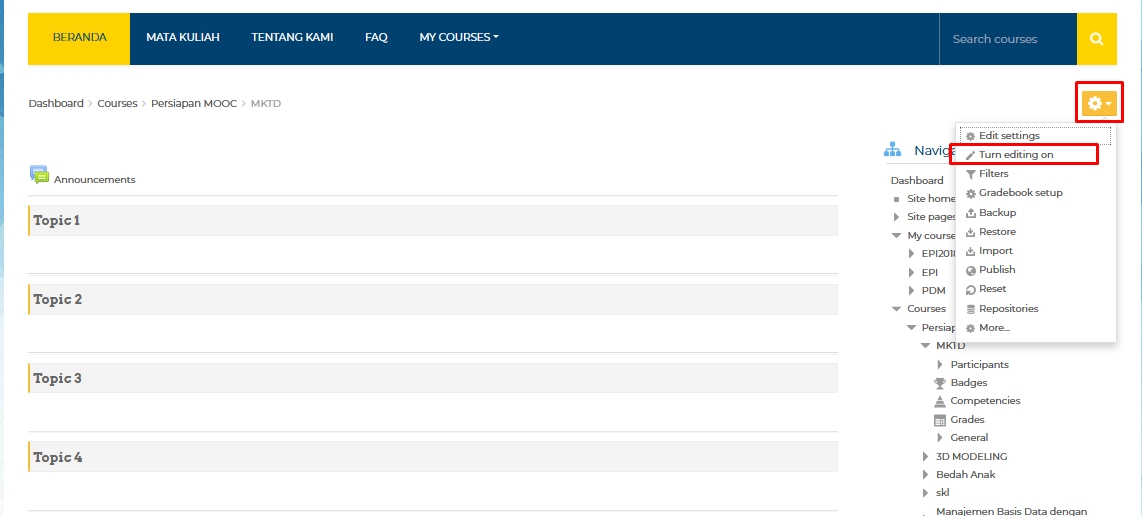The image size is (1142, 516).
Task: Select Restore in the actions menu
Action: point(997,232)
